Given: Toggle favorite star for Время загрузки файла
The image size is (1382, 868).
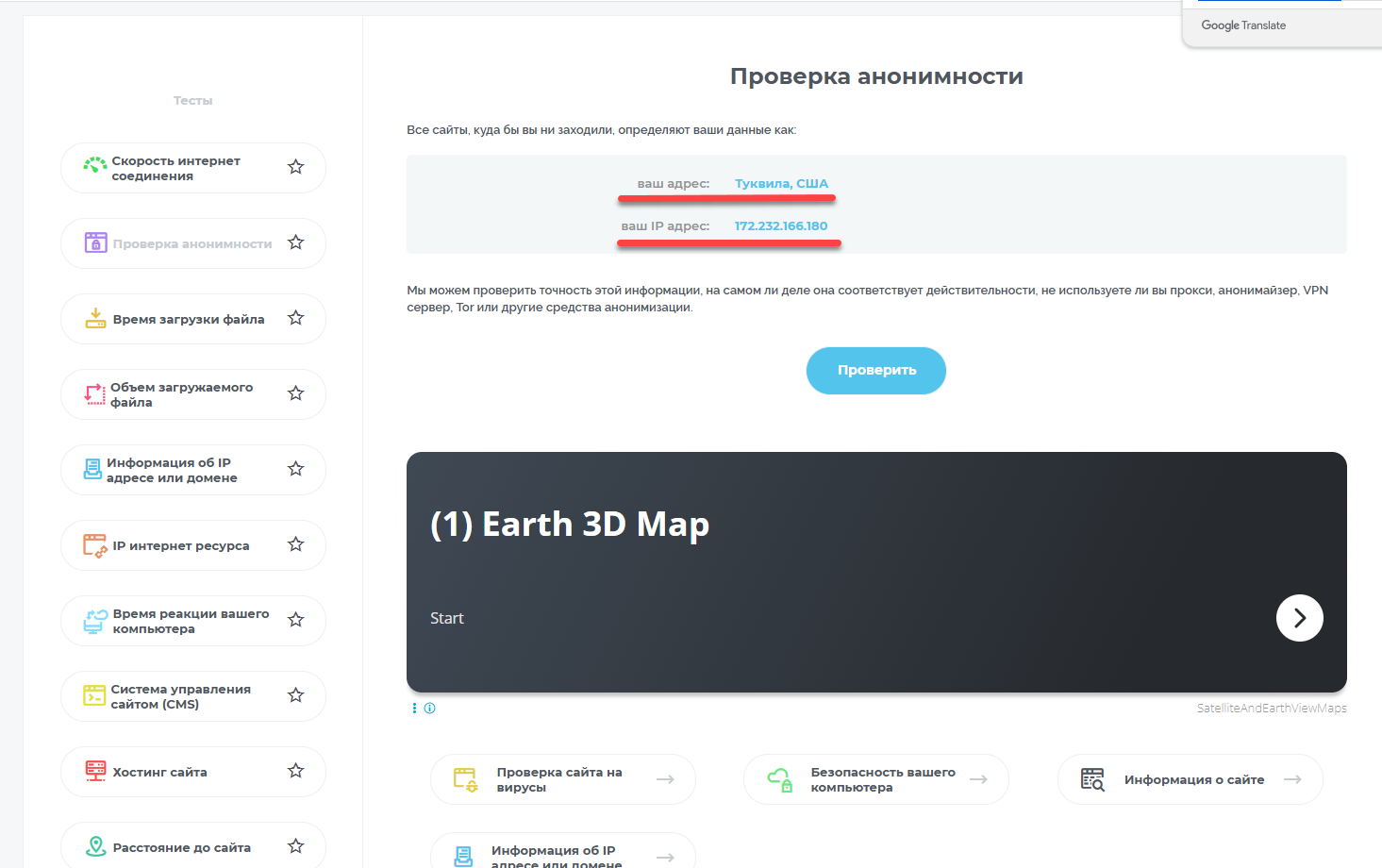Looking at the screenshot, I should click(x=295, y=318).
